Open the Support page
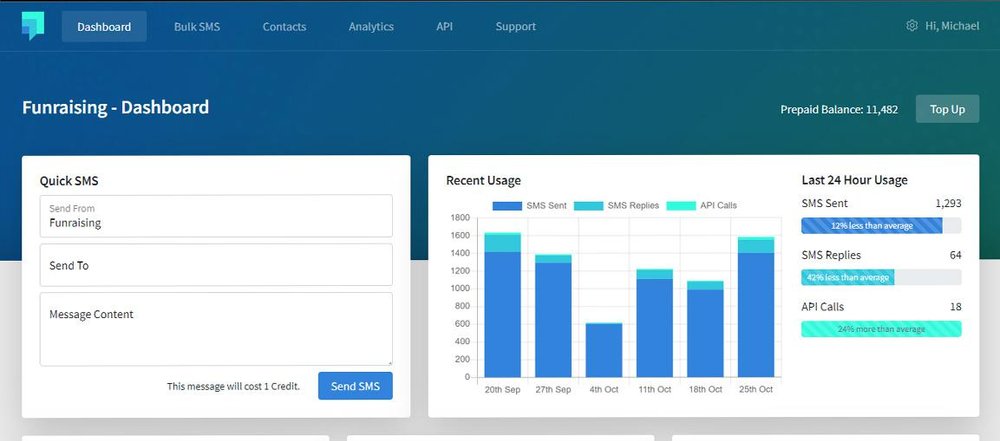The image size is (1000, 441). coord(515,26)
